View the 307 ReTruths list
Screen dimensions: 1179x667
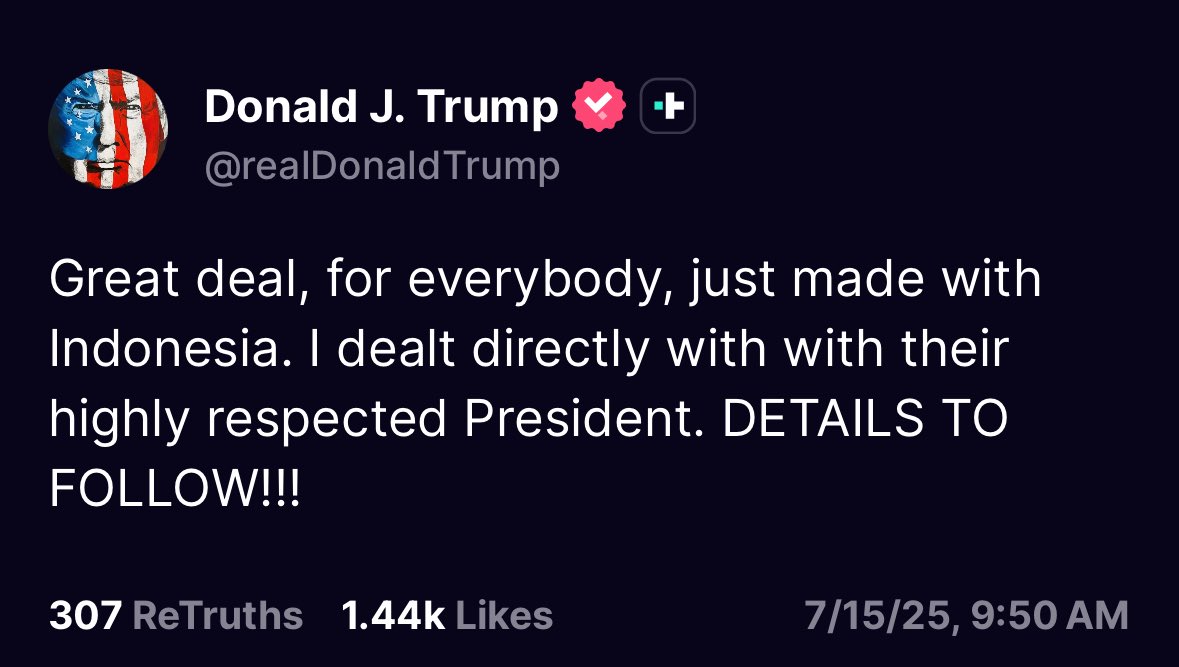click(x=176, y=616)
